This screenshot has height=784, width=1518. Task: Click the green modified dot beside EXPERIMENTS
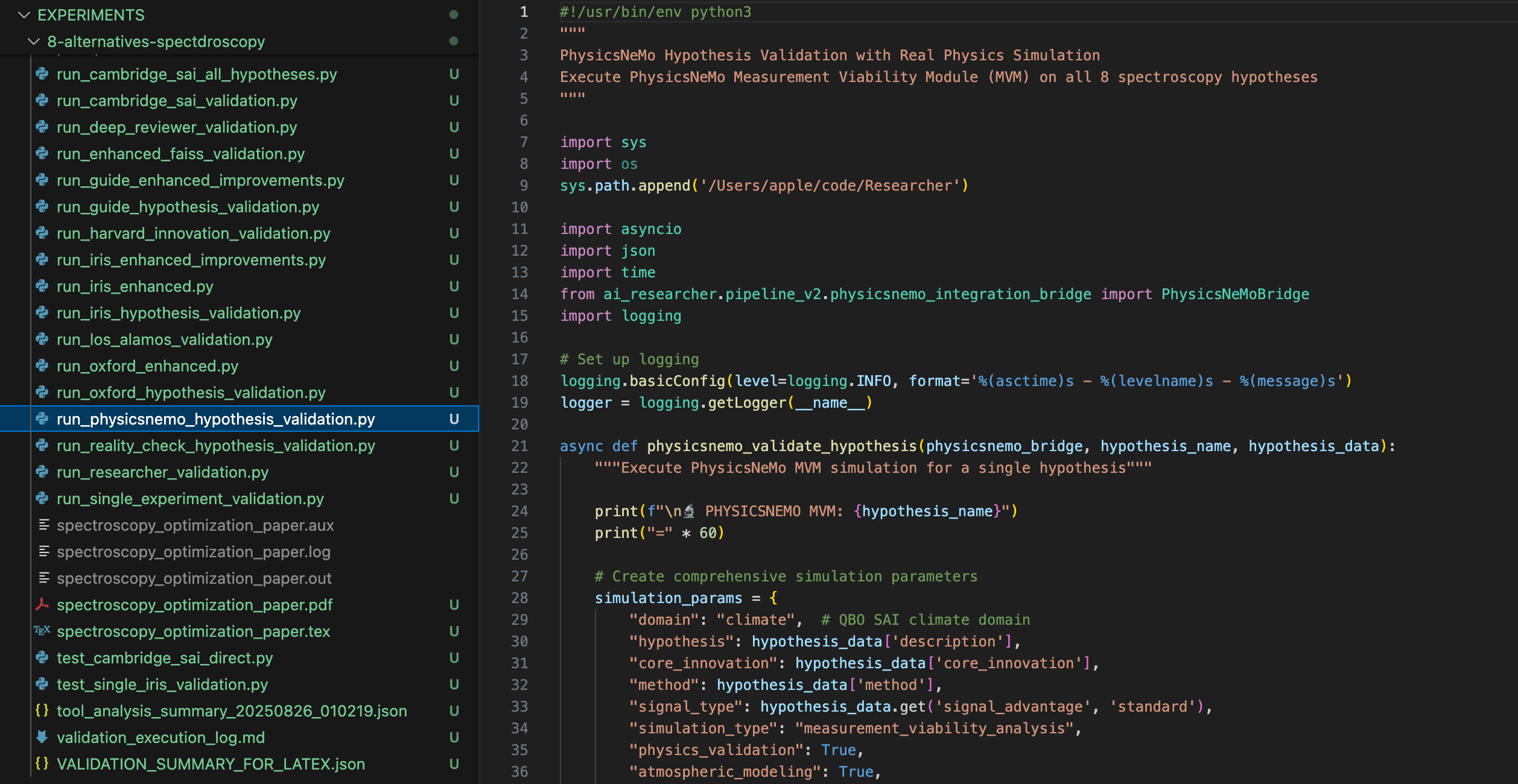[454, 15]
